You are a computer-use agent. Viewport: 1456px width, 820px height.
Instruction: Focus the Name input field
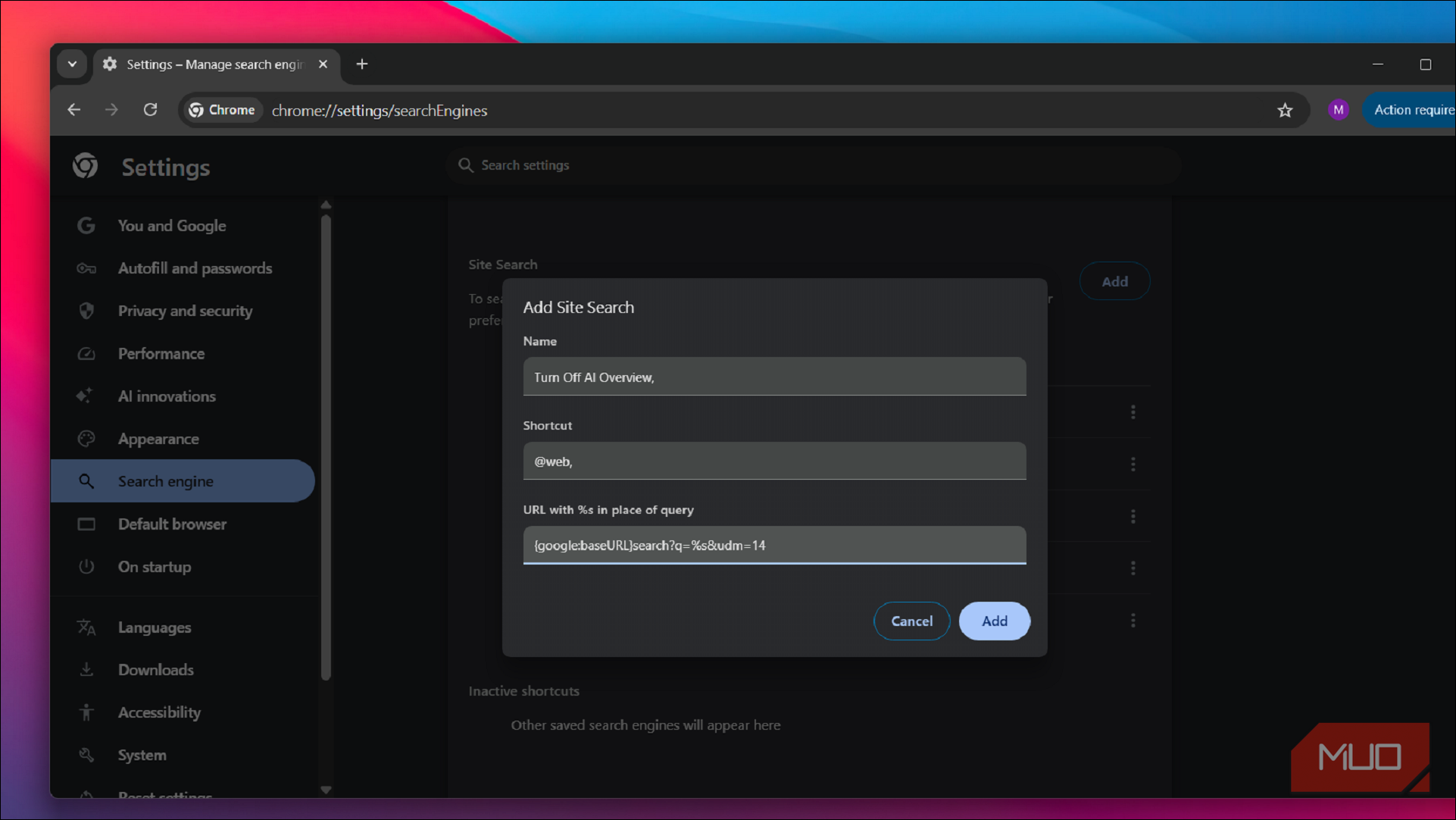[x=774, y=377]
